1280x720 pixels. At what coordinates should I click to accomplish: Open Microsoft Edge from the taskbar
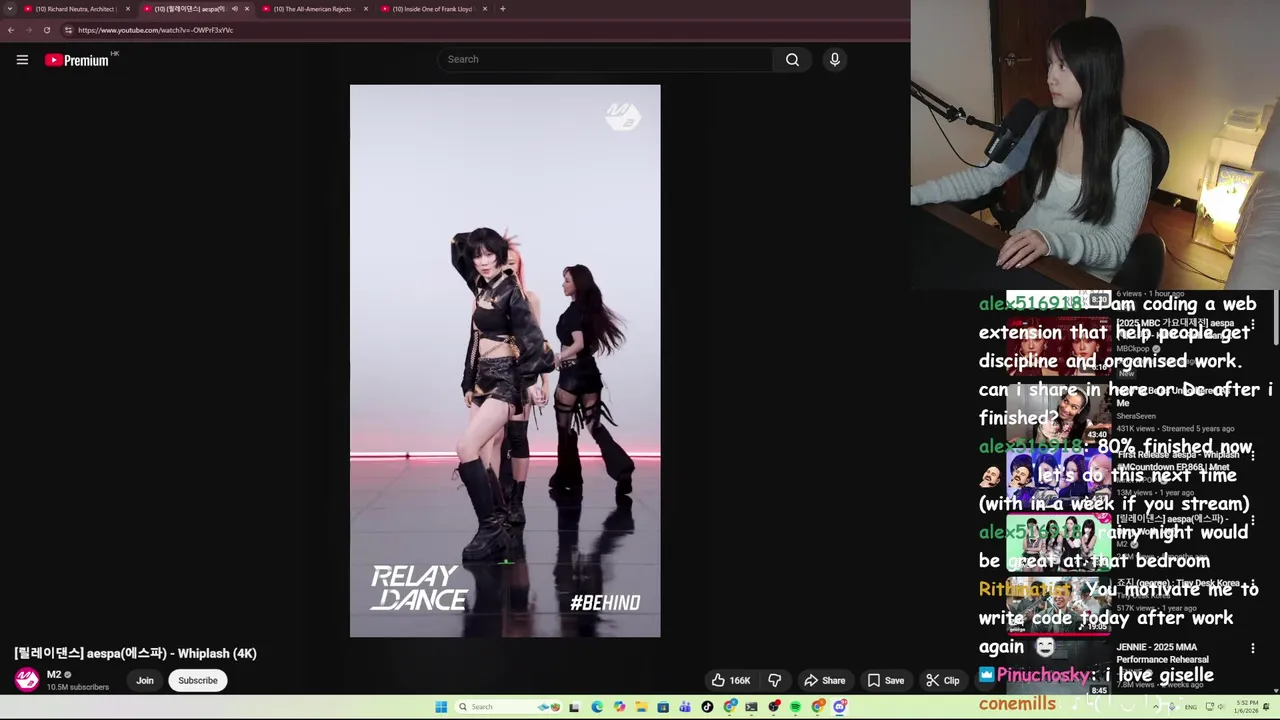597,707
